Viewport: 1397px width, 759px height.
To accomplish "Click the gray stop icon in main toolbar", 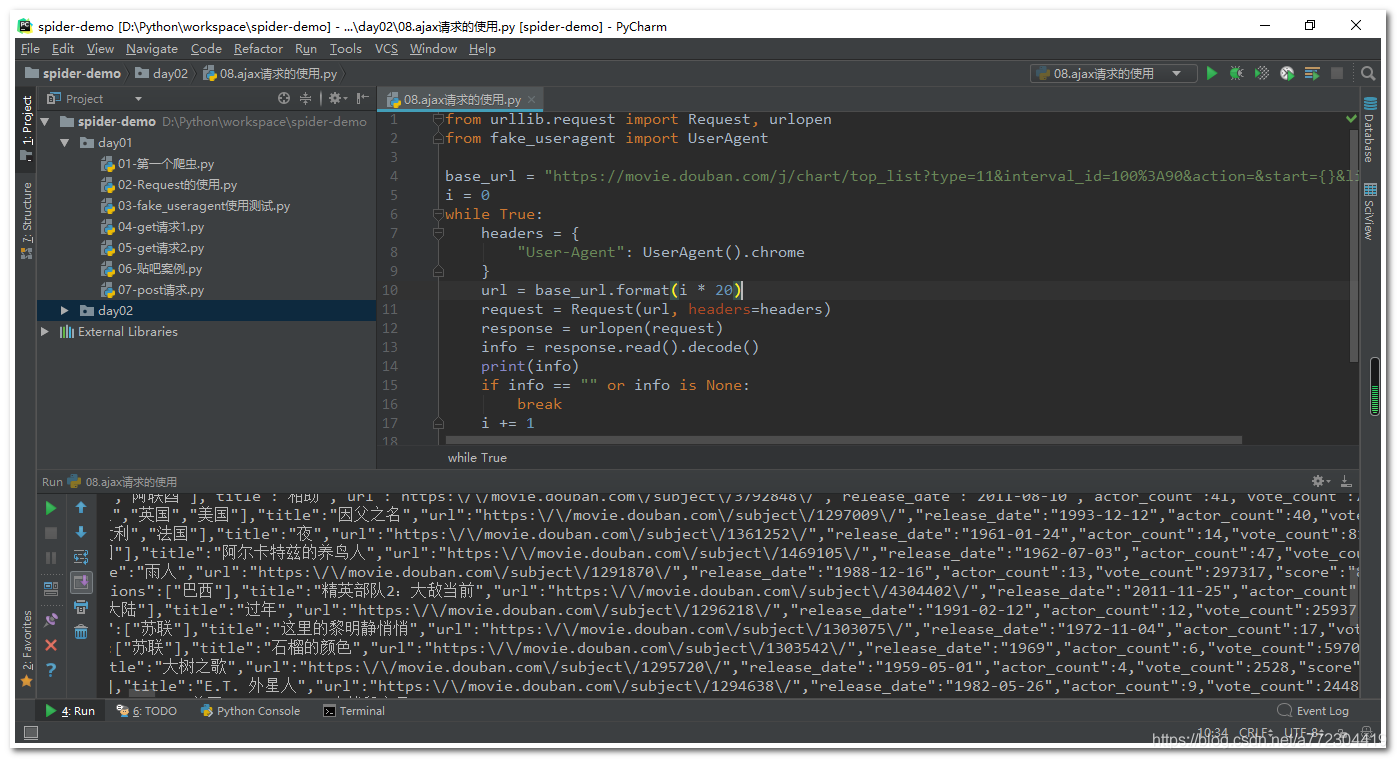I will [x=1337, y=73].
